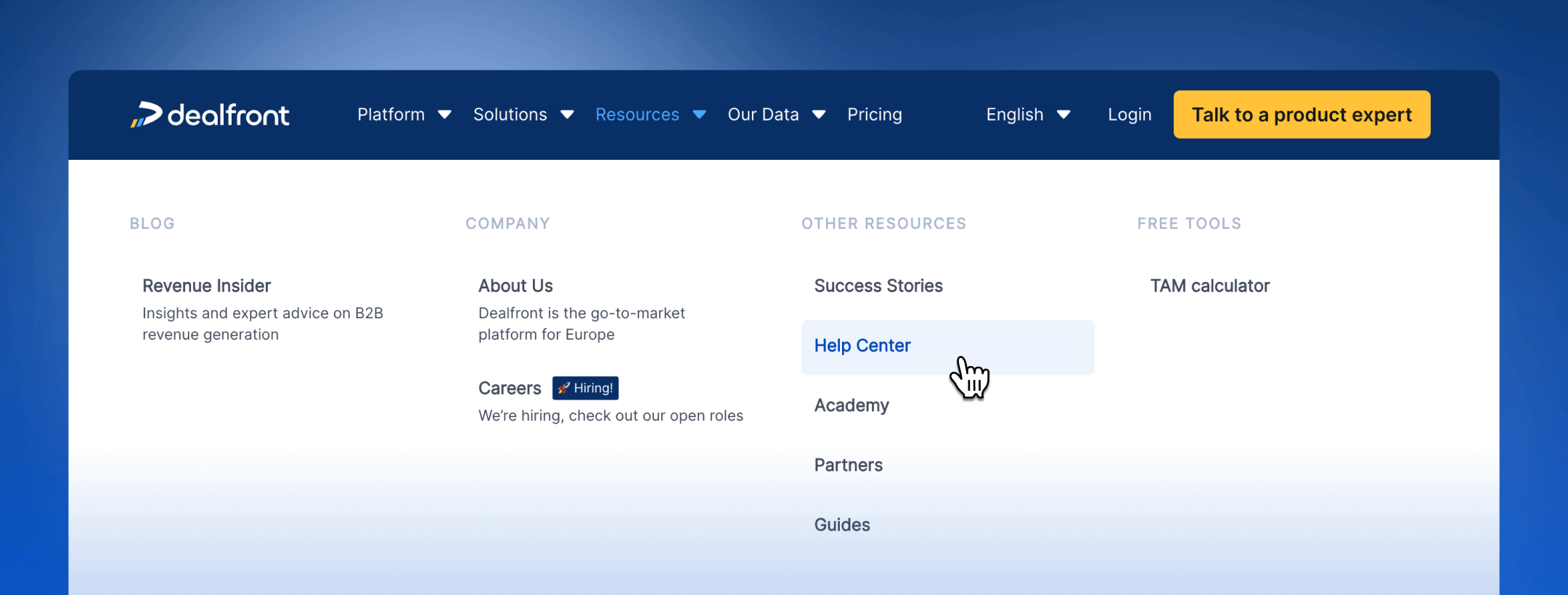Click the Hiring! badge
The height and width of the screenshot is (595, 1568).
pos(585,389)
